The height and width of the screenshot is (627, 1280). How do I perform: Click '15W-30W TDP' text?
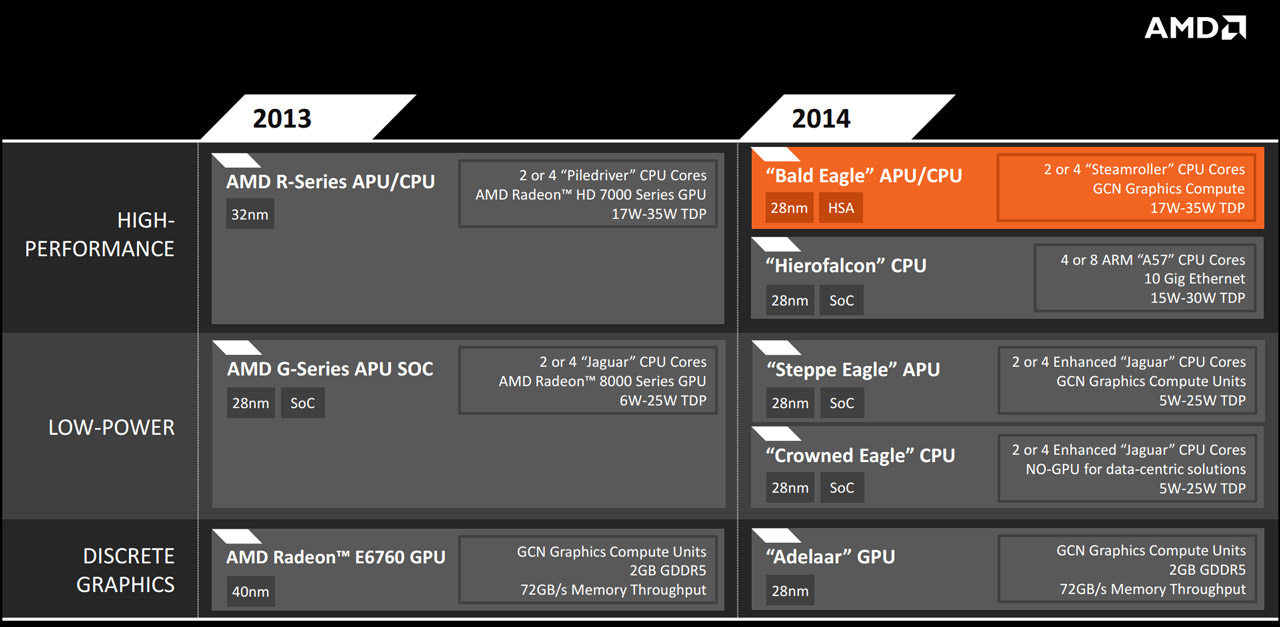coord(1199,297)
